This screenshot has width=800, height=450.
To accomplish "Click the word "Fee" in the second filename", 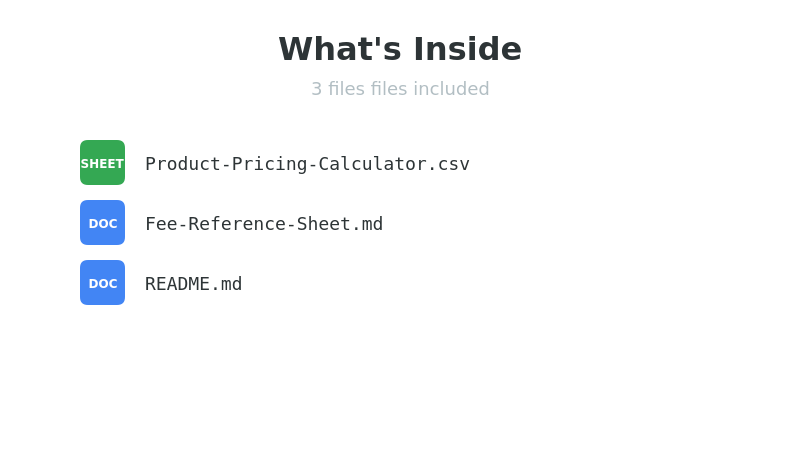I will pyautogui.click(x=161, y=224).
